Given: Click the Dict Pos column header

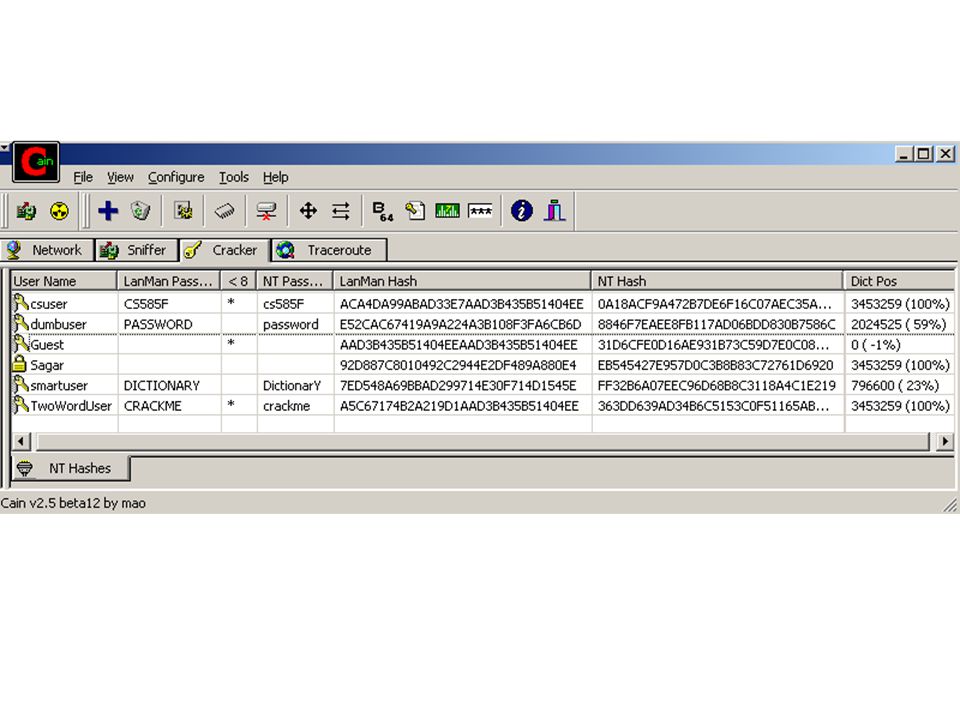Looking at the screenshot, I should coord(899,282).
